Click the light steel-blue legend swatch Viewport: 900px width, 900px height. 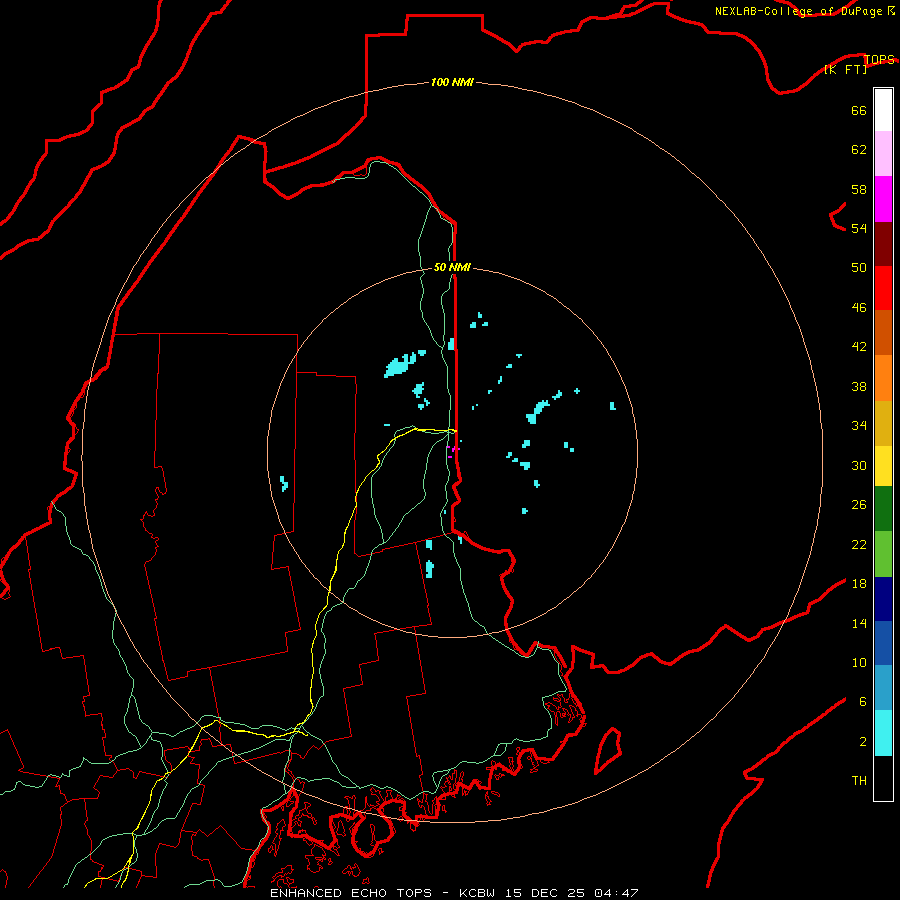883,688
